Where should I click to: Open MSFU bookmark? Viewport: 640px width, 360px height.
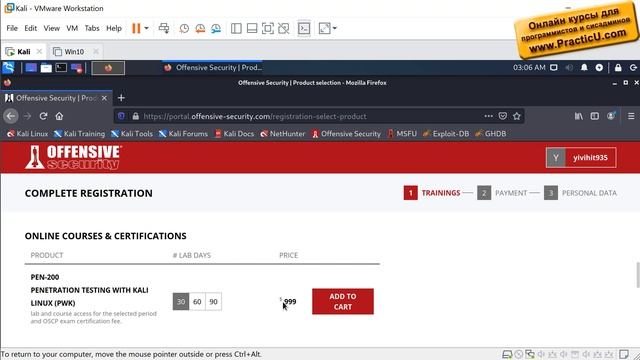(402, 133)
